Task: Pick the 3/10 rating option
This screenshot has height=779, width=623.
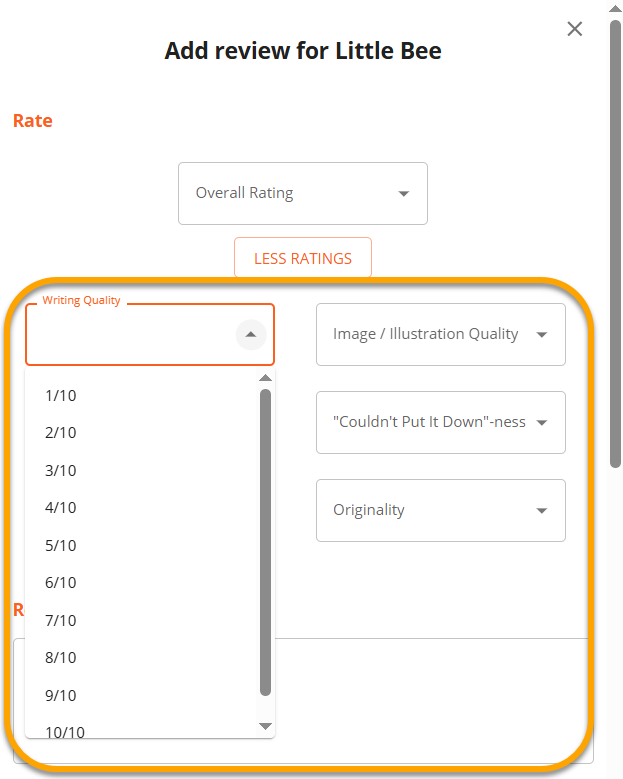Action: [x=61, y=471]
